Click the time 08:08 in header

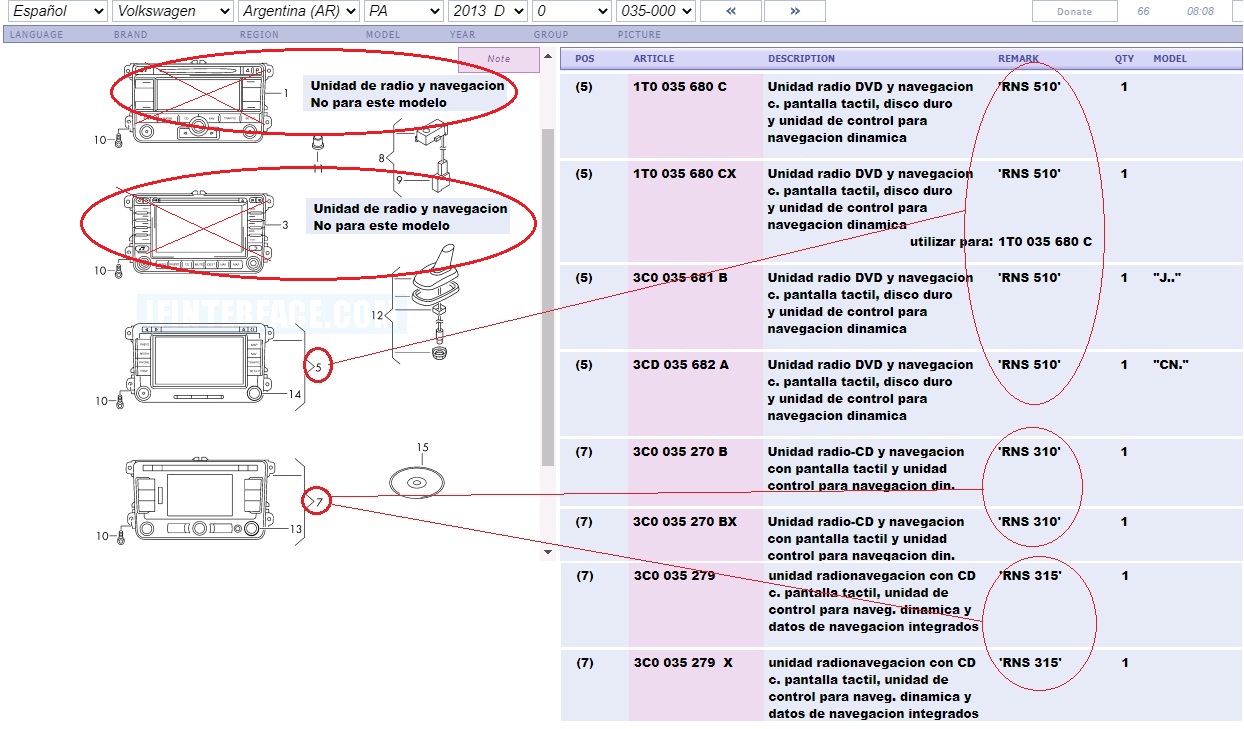click(1200, 11)
